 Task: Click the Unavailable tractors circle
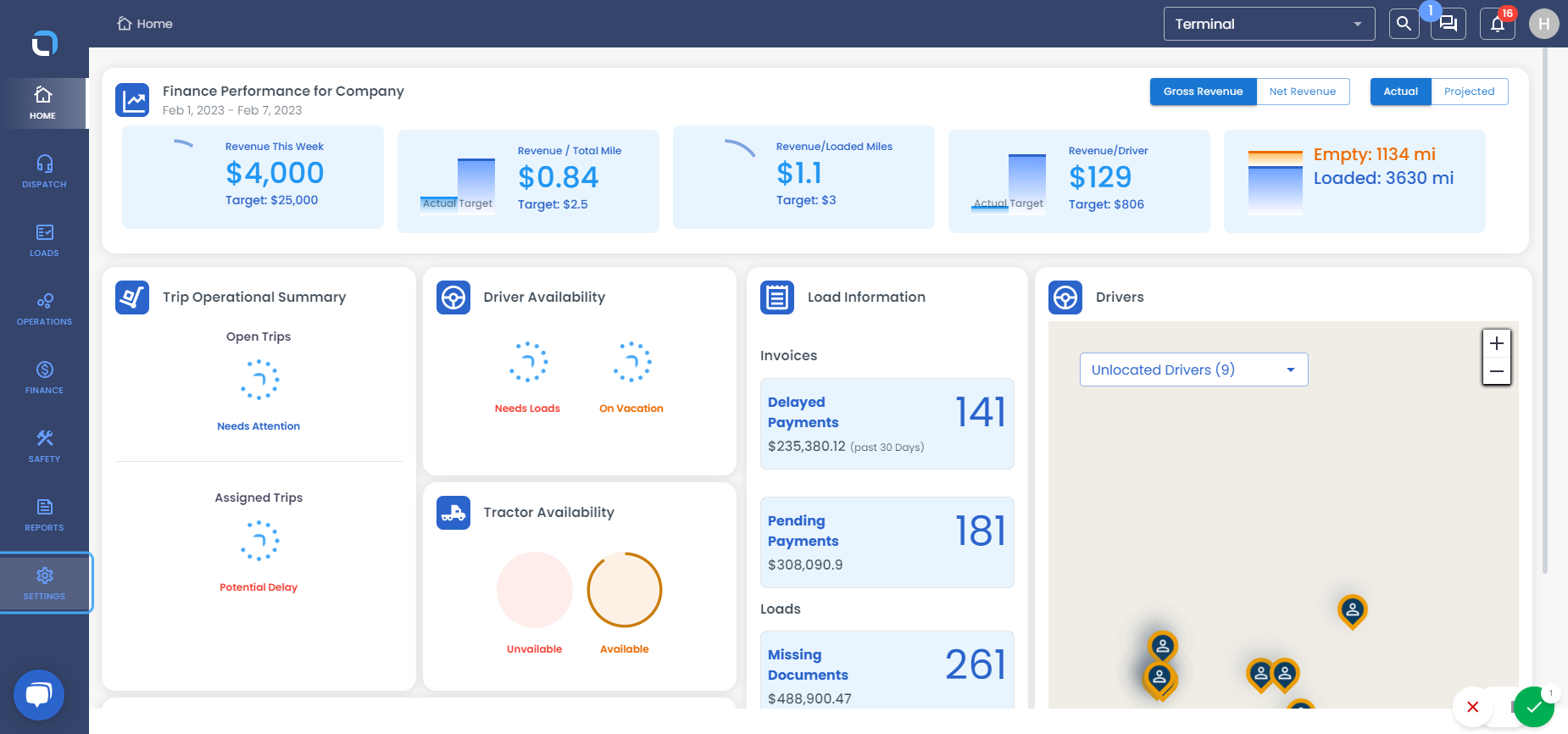tap(535, 590)
